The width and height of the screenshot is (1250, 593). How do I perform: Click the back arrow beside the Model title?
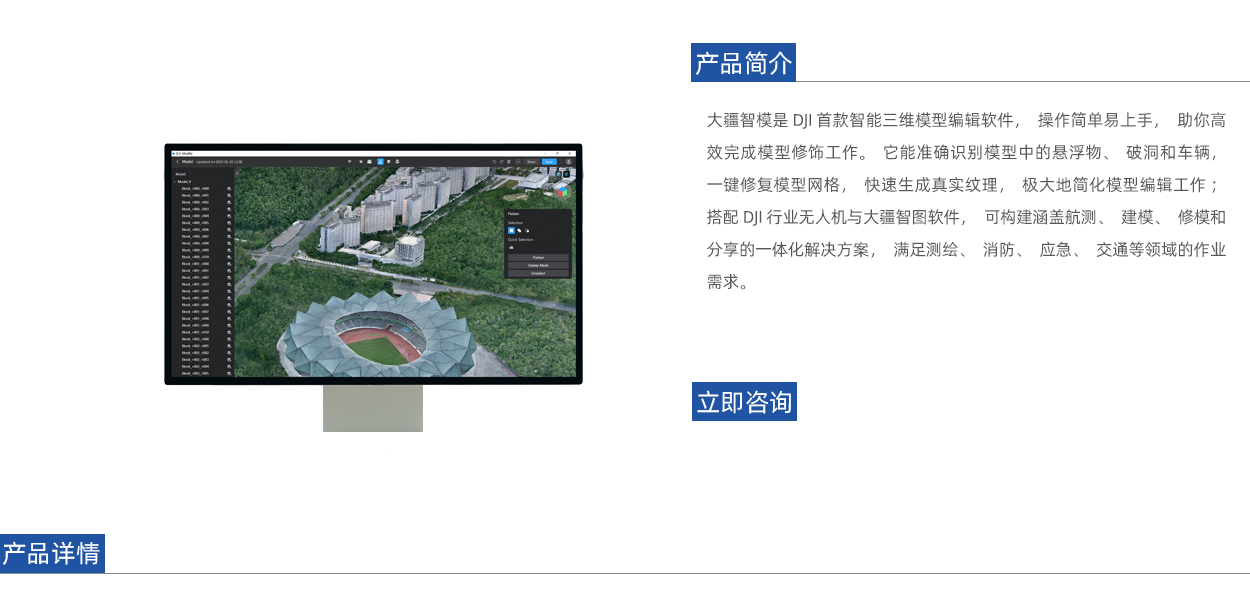[177, 161]
